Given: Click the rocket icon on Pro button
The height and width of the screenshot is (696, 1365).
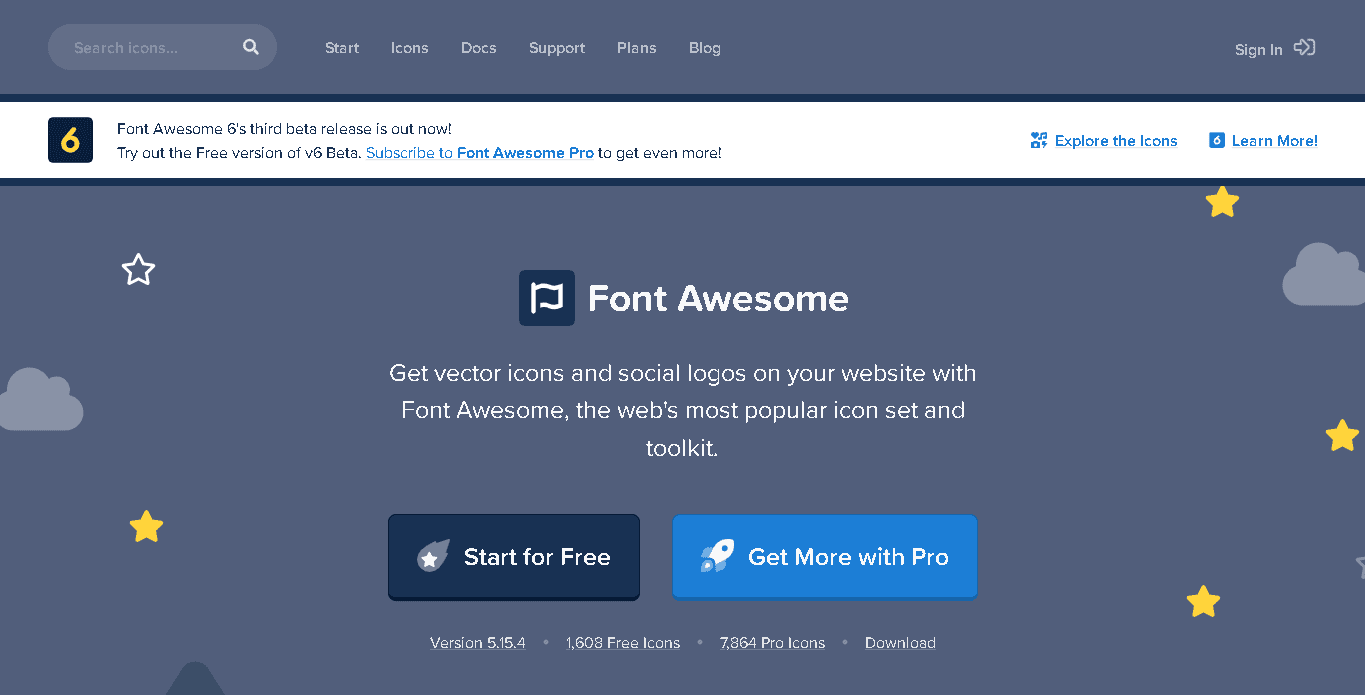Looking at the screenshot, I should click(x=717, y=556).
